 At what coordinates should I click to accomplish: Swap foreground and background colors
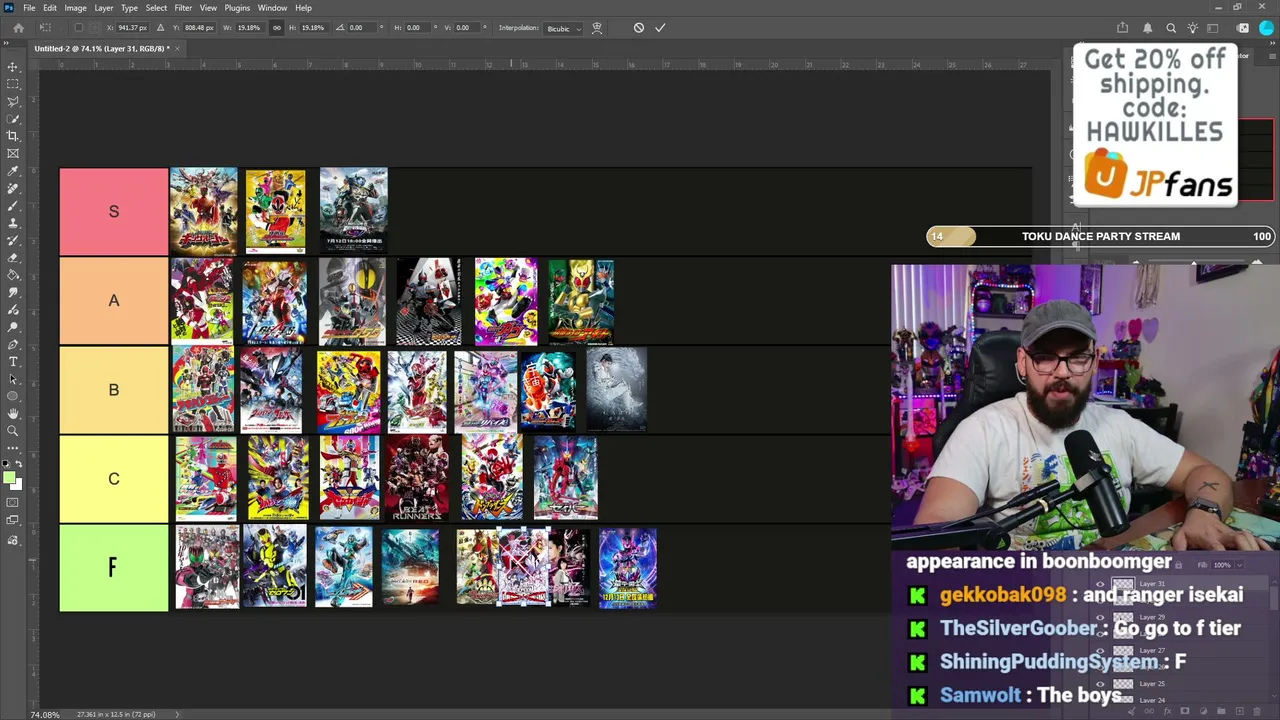pos(18,466)
